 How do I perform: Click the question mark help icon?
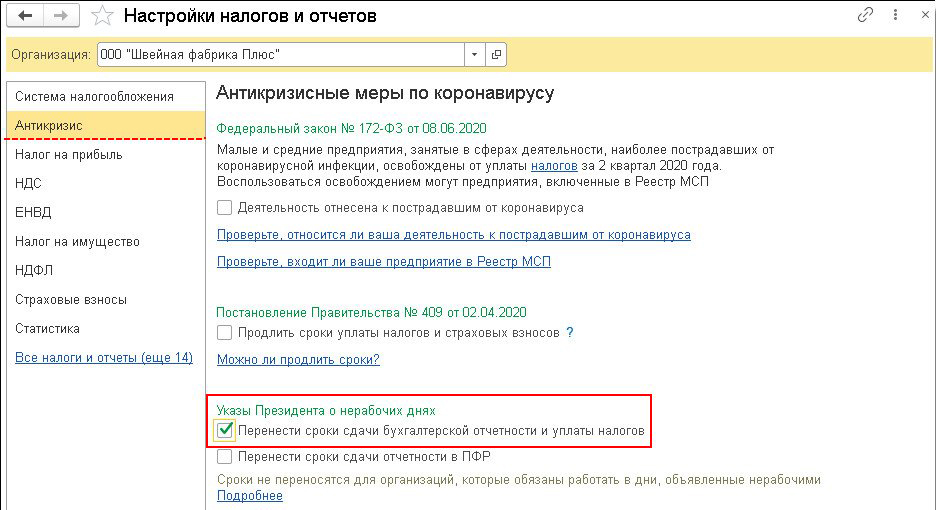tap(570, 332)
